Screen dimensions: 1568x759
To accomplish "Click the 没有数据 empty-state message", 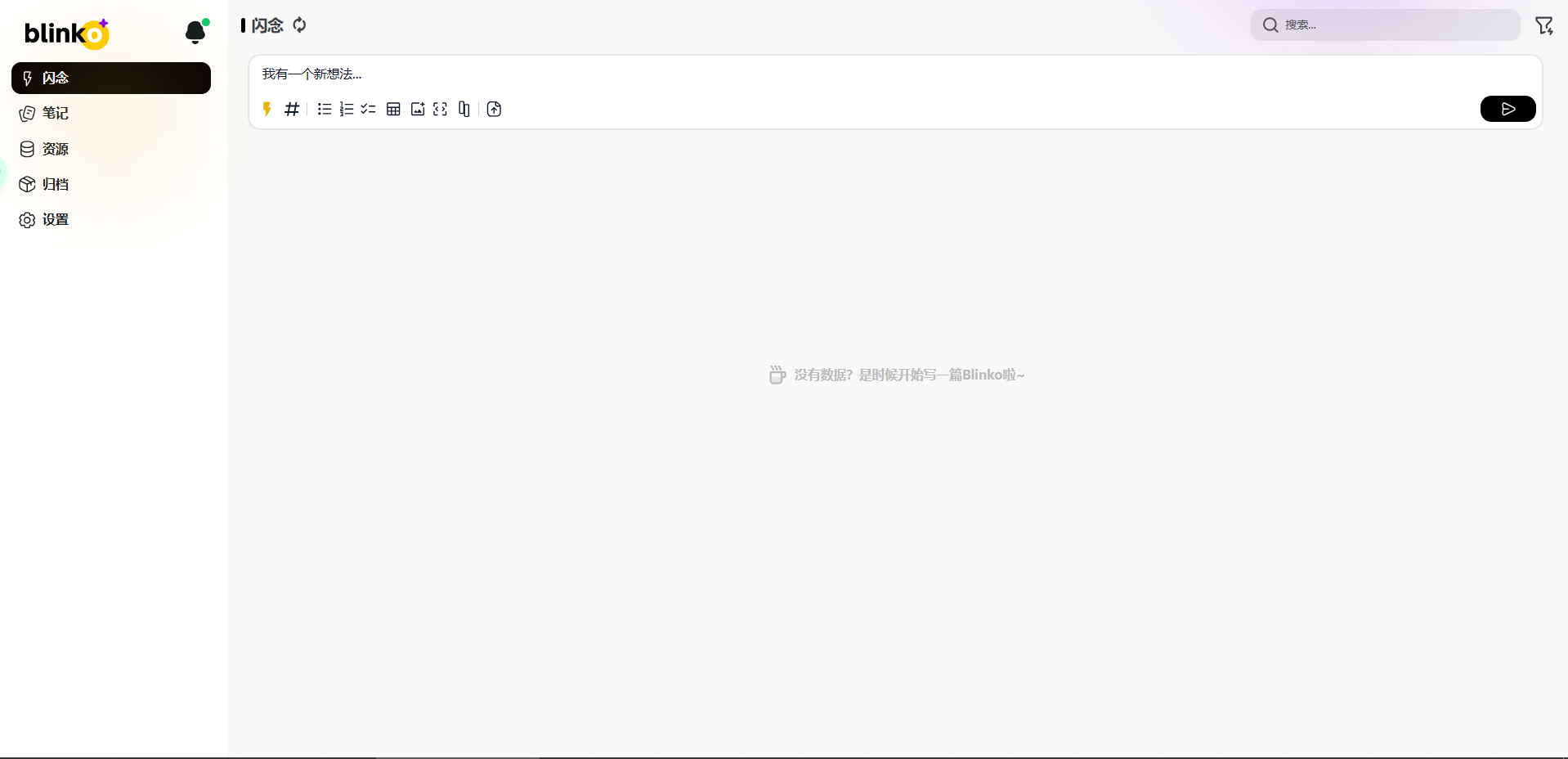I will tap(897, 375).
